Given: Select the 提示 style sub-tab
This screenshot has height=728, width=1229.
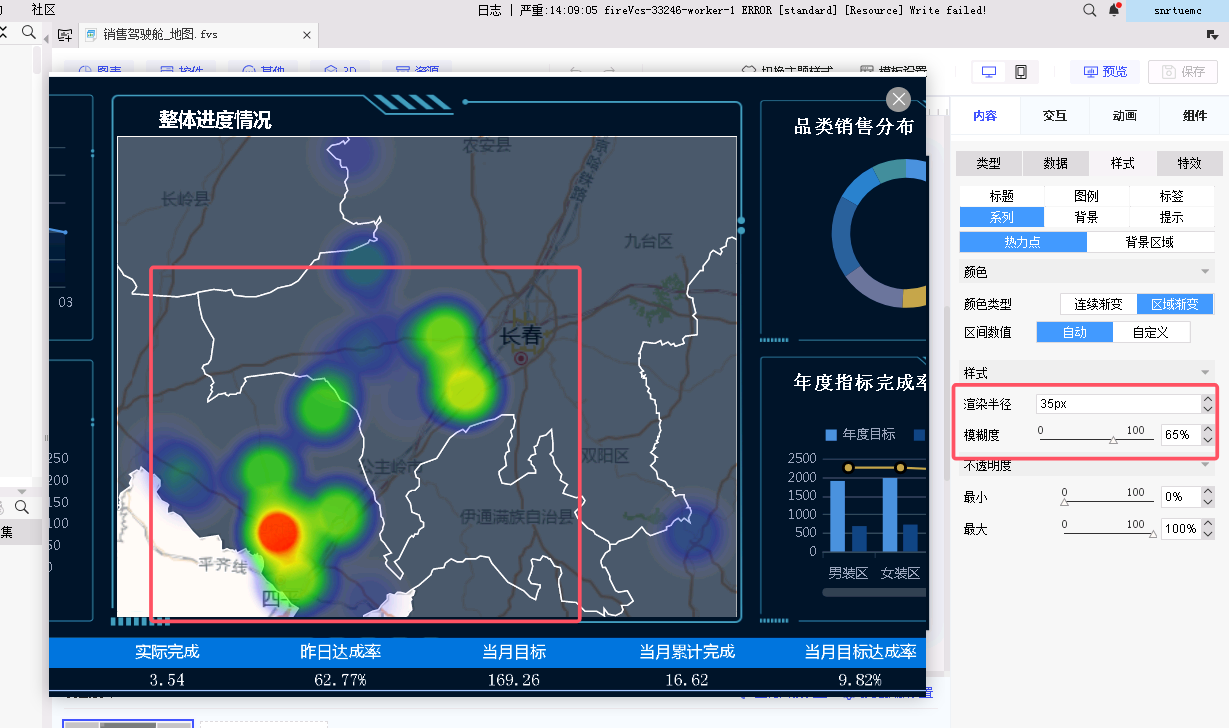Looking at the screenshot, I should click(1171, 217).
